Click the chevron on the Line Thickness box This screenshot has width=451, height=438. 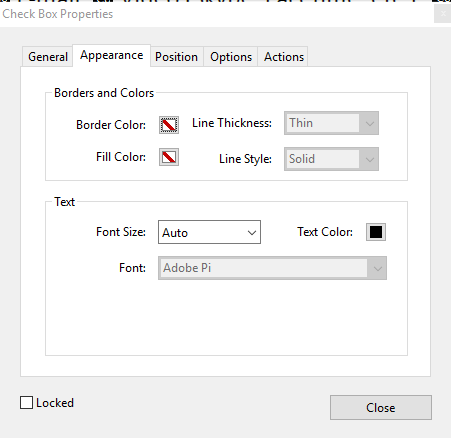coord(369,123)
